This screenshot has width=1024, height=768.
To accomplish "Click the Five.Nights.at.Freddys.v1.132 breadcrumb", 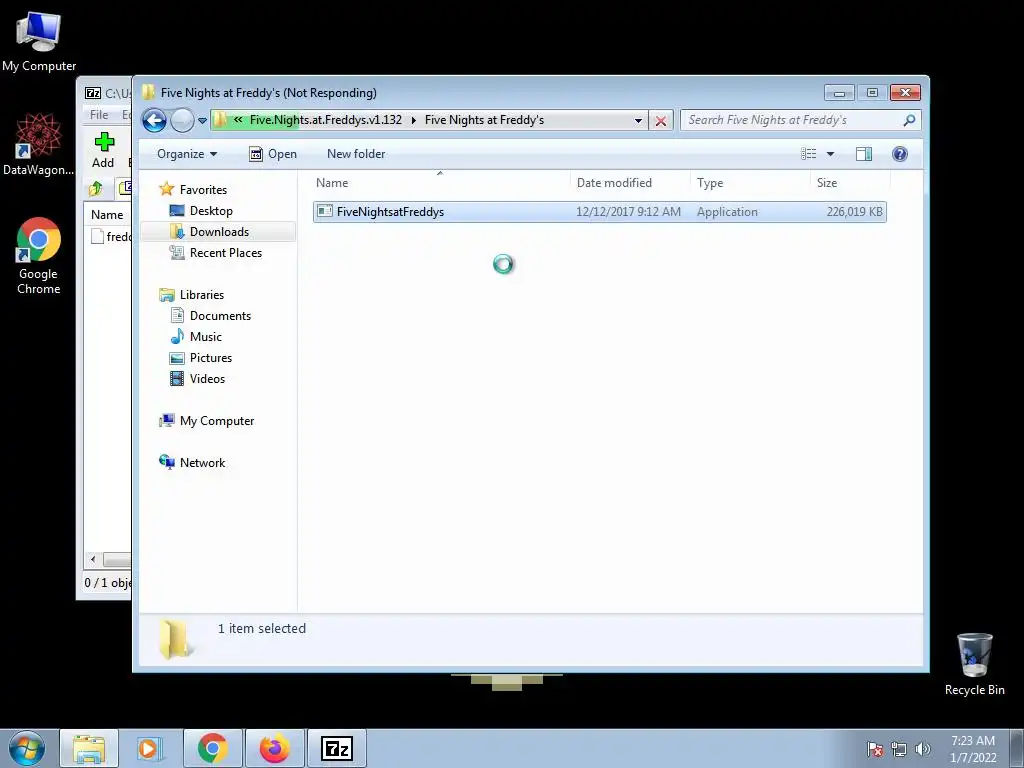I will click(x=325, y=120).
